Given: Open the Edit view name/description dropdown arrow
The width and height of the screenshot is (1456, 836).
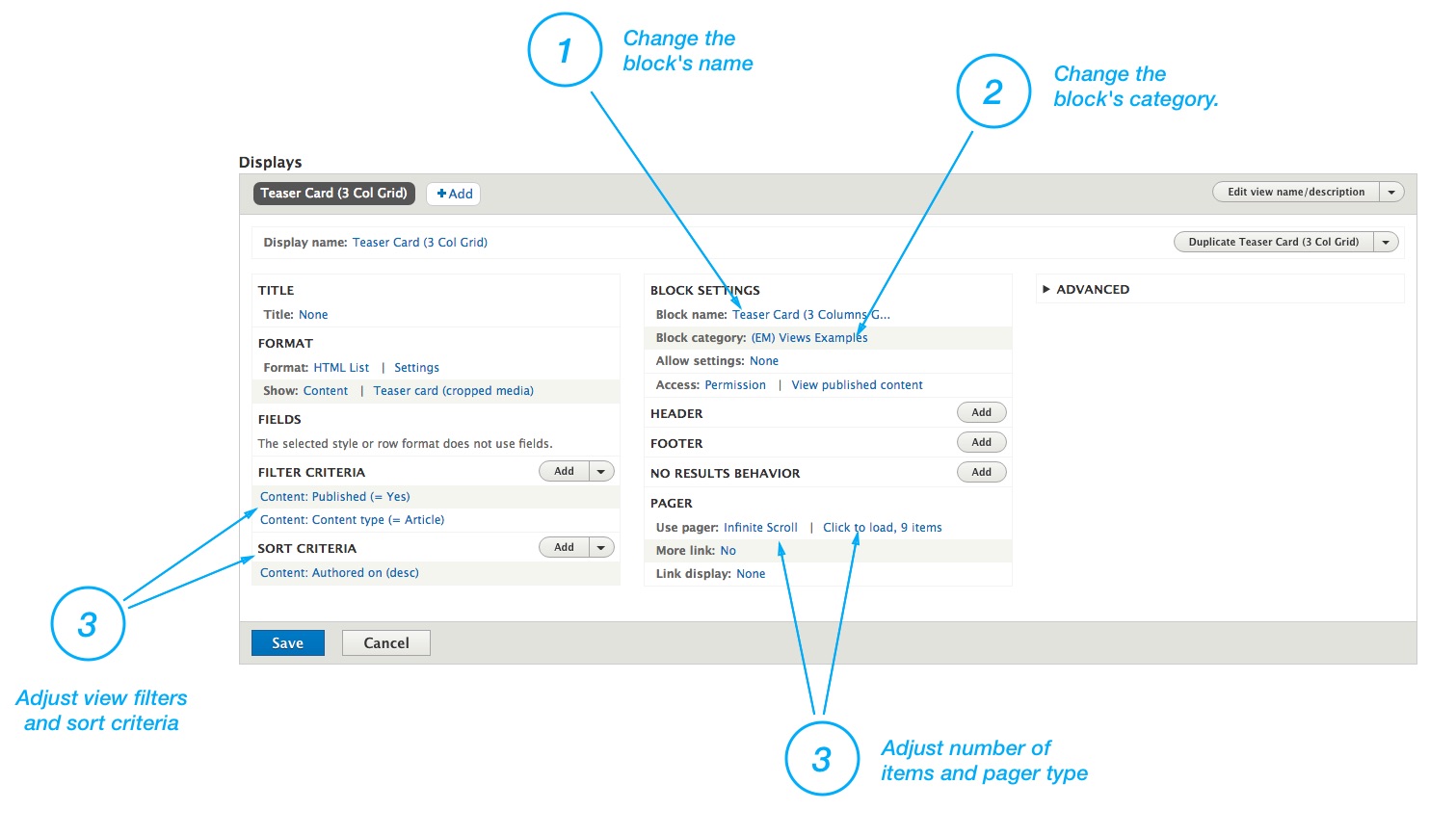Looking at the screenshot, I should click(x=1391, y=192).
